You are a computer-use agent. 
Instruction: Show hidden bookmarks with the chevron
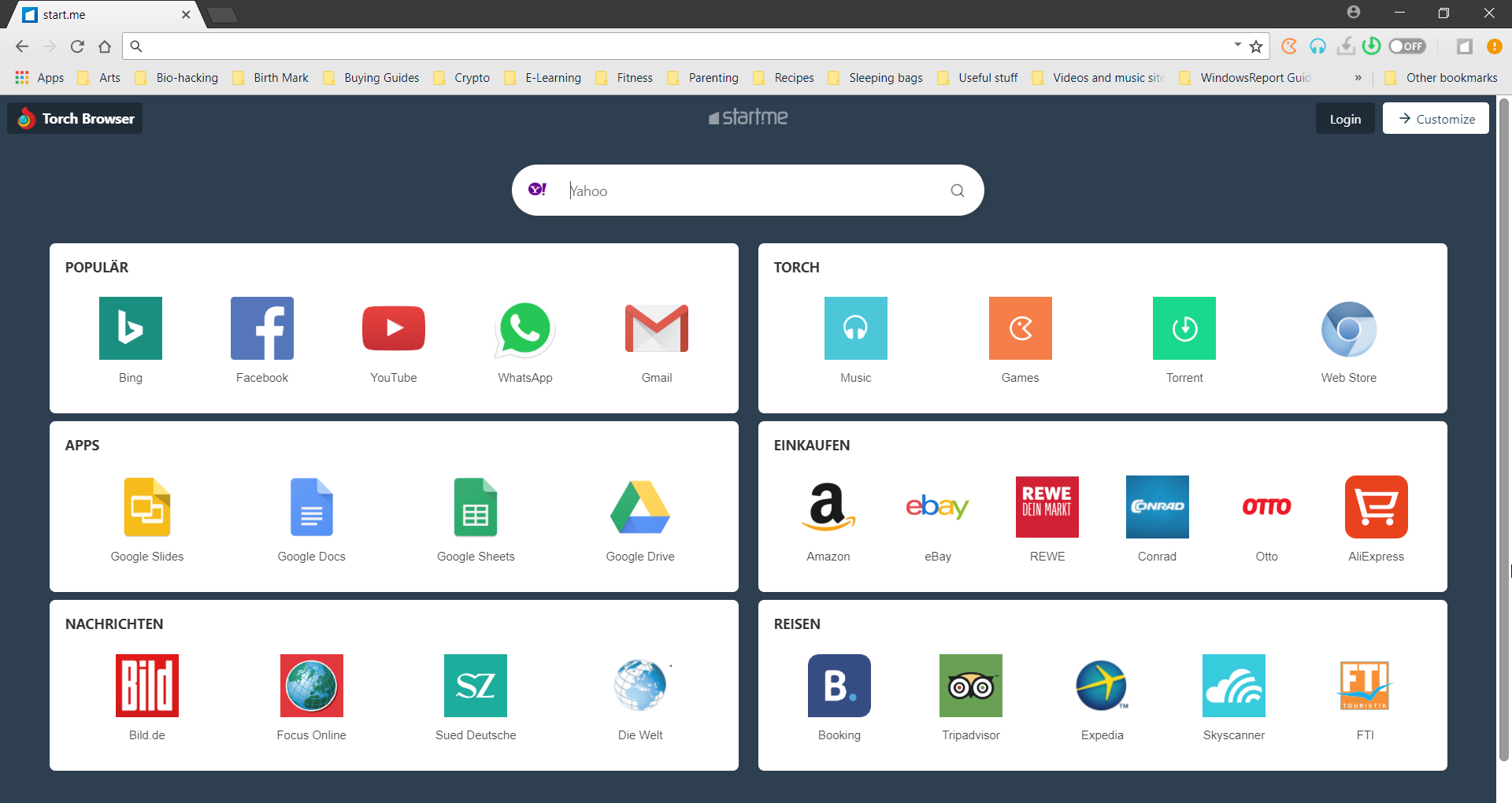click(1358, 78)
